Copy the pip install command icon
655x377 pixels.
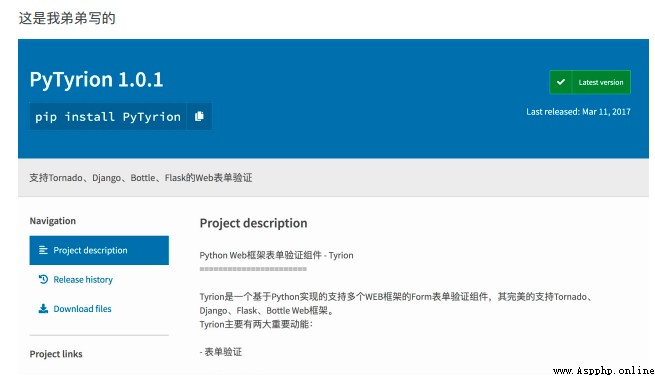click(199, 117)
